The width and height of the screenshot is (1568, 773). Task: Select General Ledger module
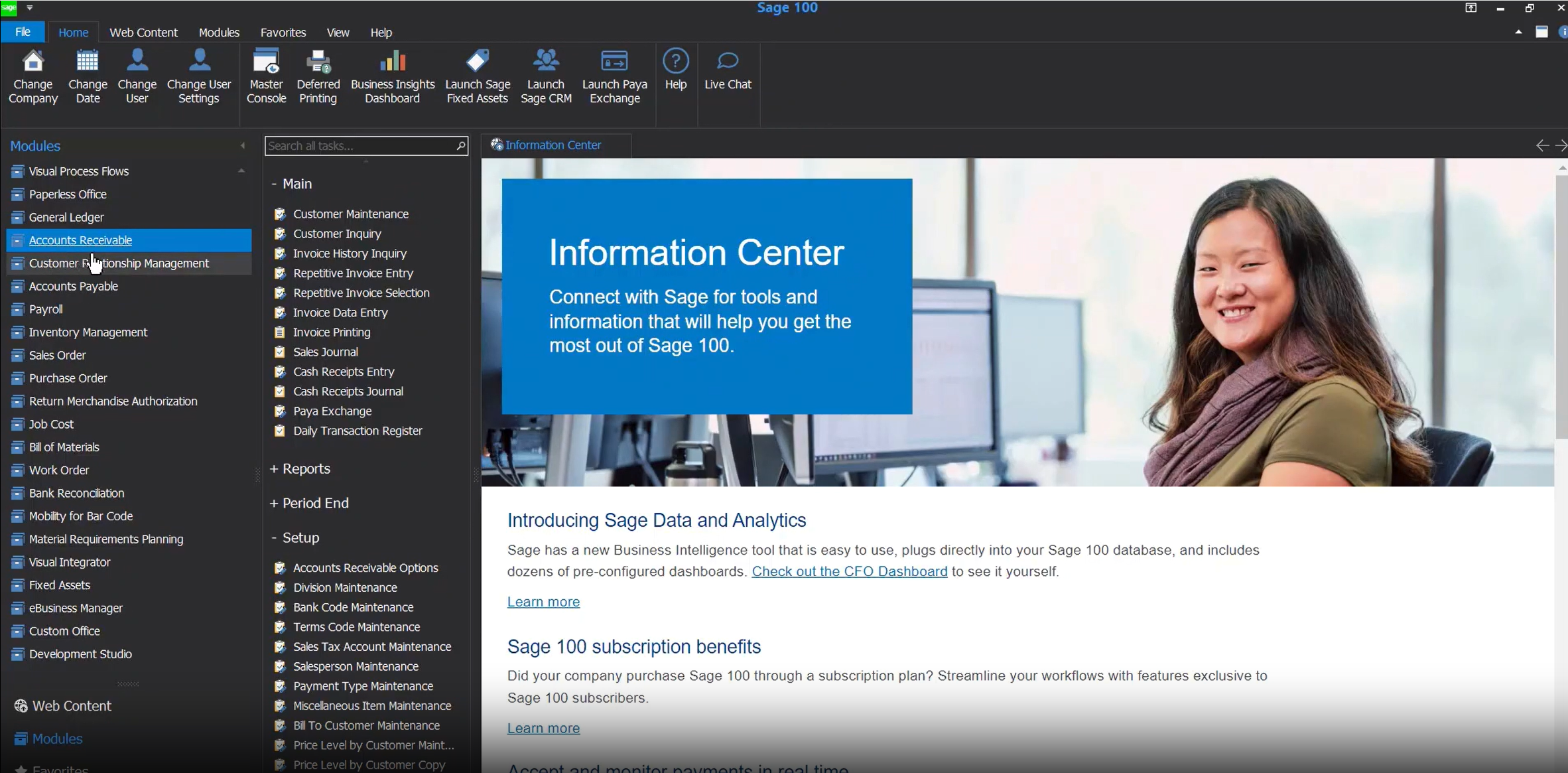click(x=66, y=217)
